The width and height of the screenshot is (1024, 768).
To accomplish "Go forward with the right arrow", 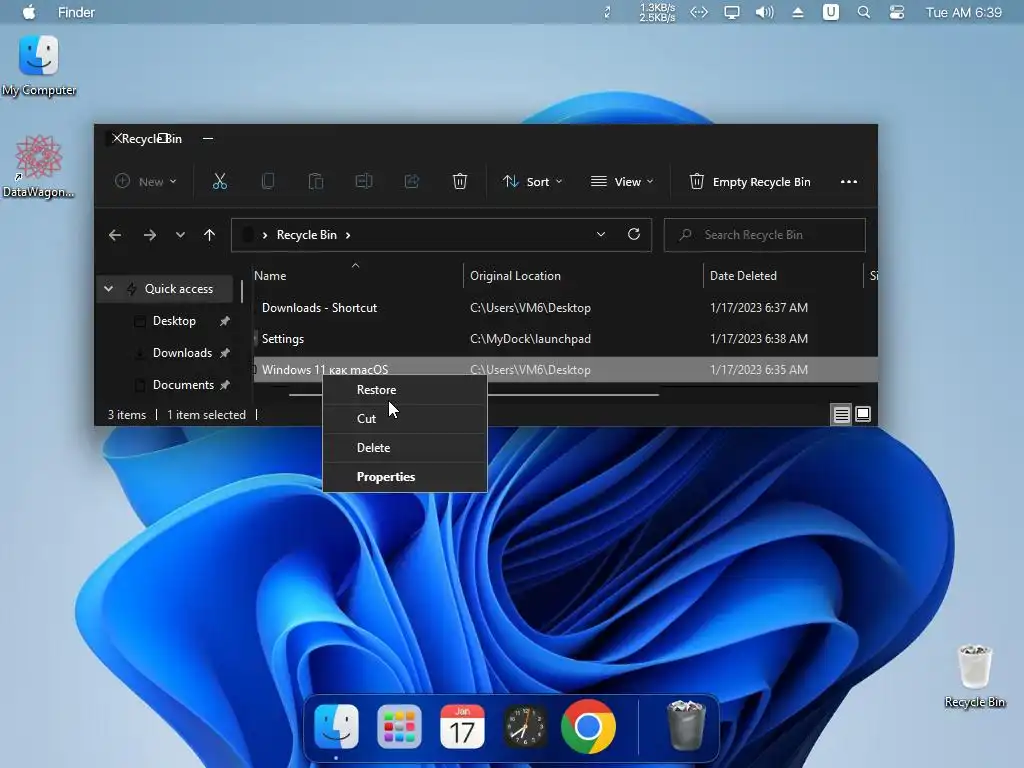I will 150,235.
